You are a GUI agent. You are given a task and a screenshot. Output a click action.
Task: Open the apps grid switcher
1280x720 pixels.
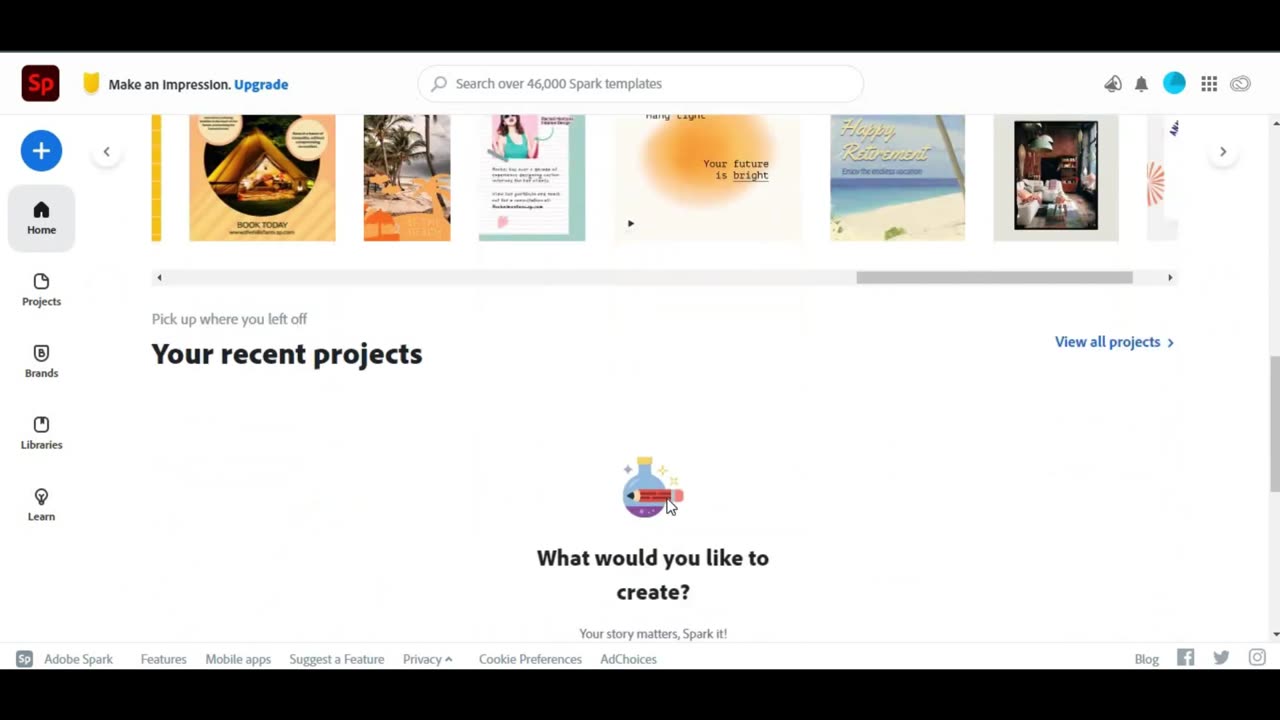(1209, 84)
